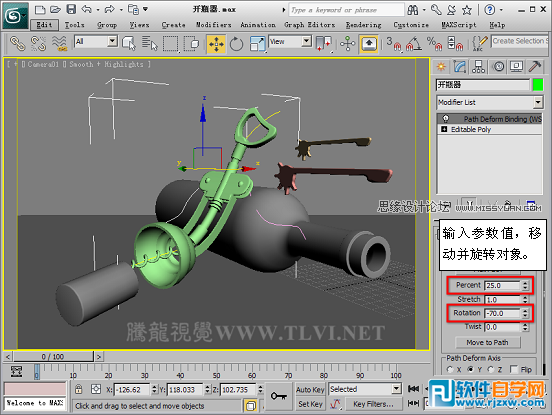The image size is (552, 415).
Task: Select the Z path deform axis radio
Action: (491, 370)
